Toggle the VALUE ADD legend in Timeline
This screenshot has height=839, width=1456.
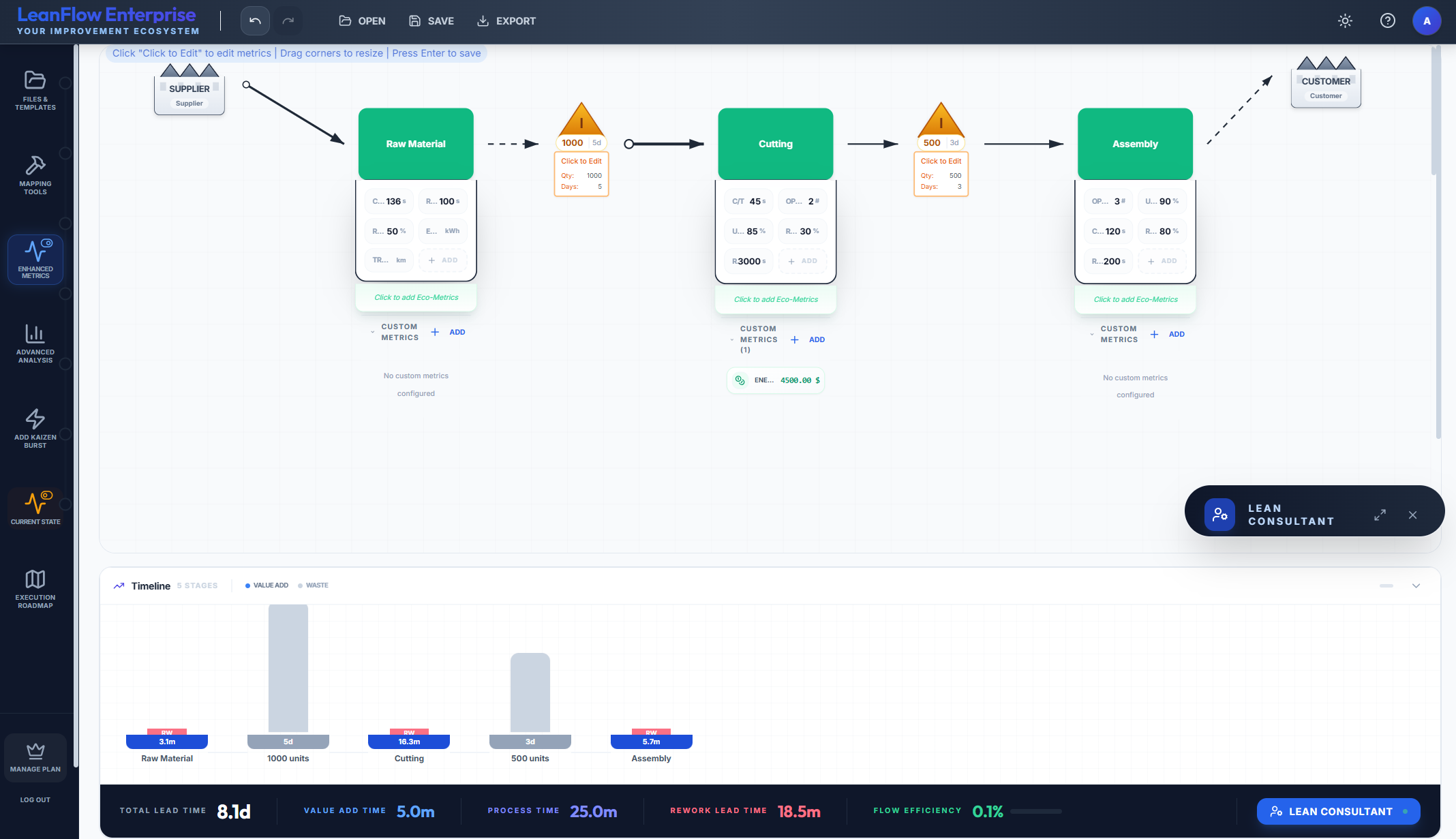pos(266,585)
